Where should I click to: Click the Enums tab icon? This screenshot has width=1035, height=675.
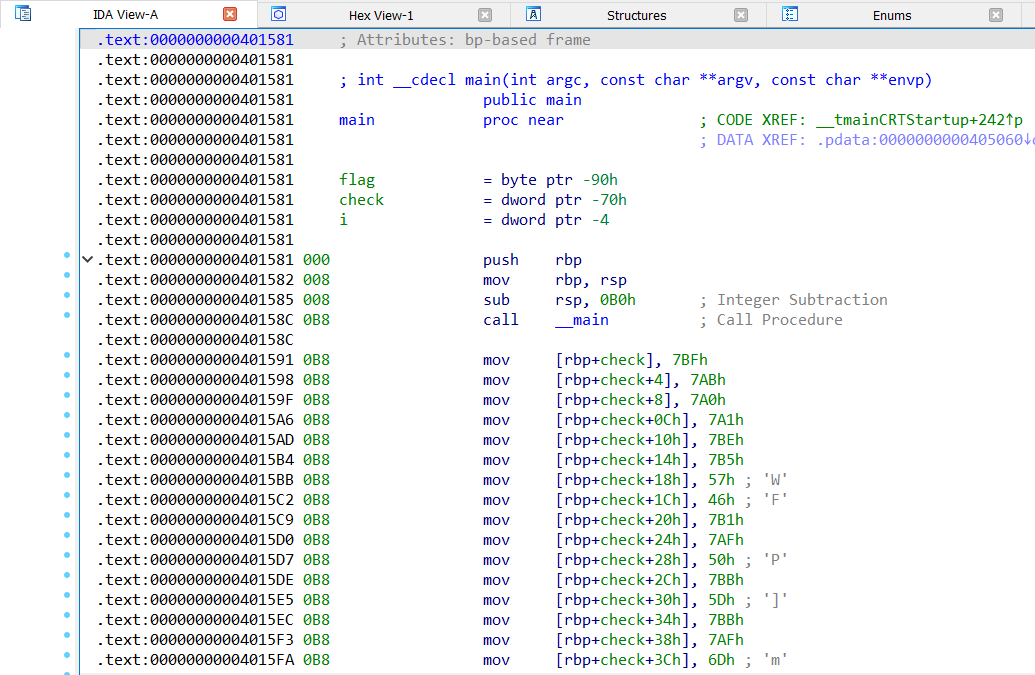pos(790,14)
